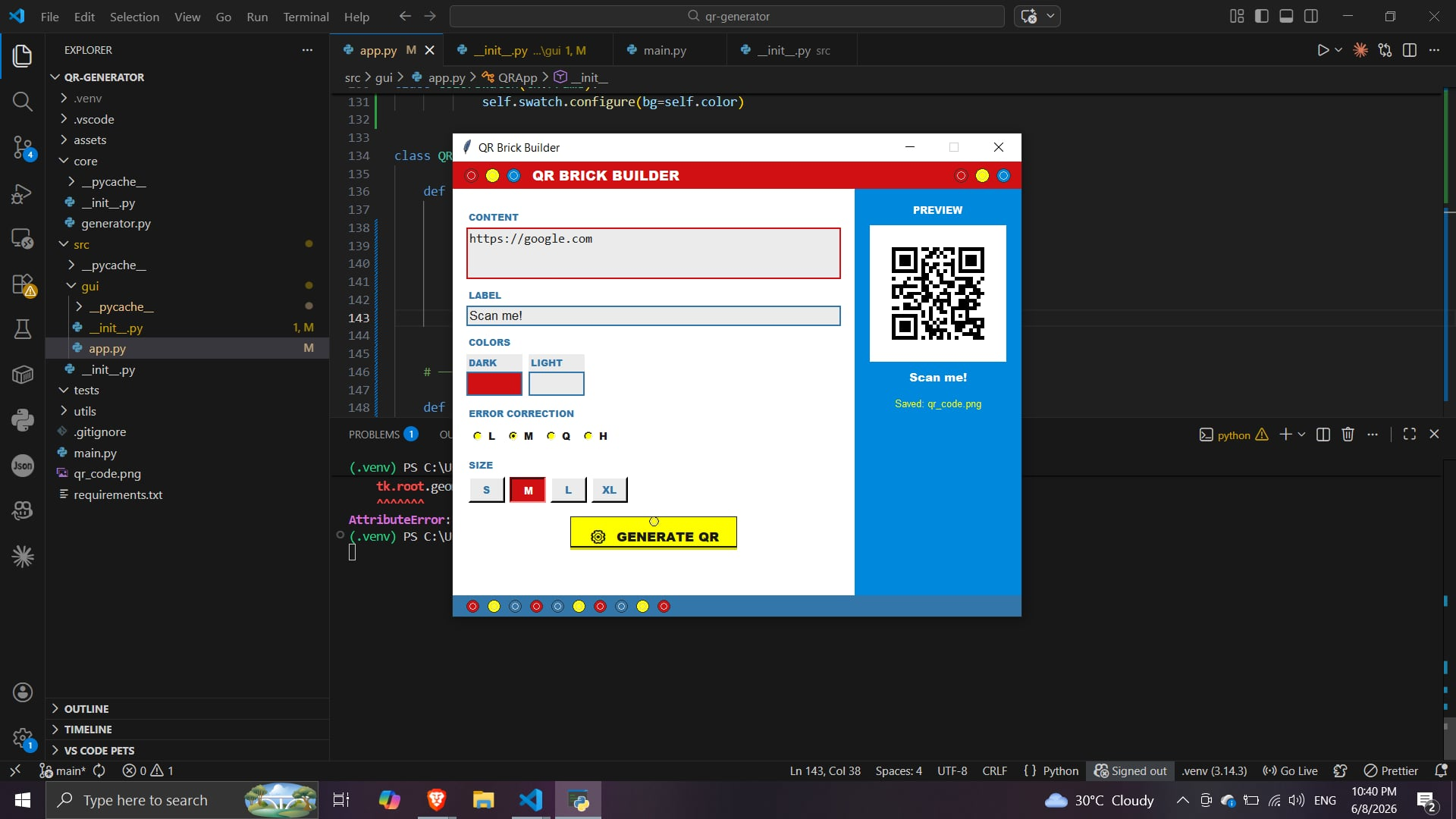
Task: Split the terminal panel
Action: tap(1323, 435)
